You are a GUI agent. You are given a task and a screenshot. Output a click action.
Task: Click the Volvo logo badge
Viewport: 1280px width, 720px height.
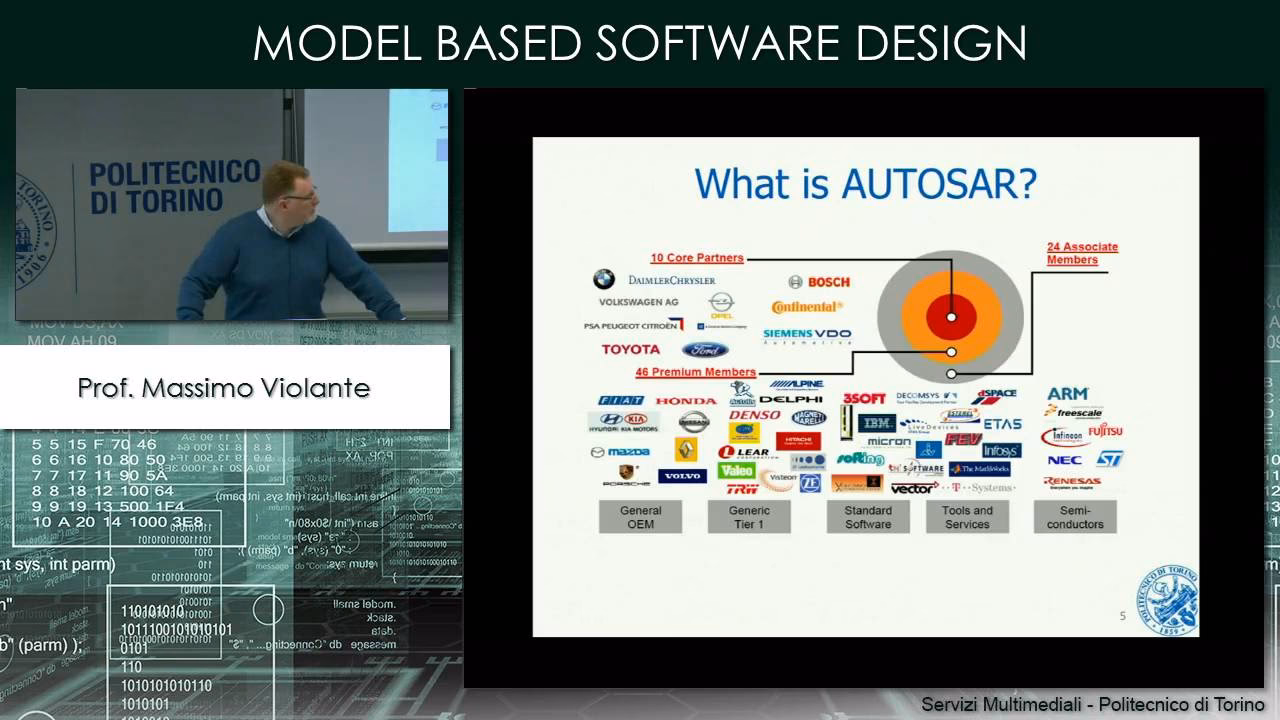click(684, 476)
